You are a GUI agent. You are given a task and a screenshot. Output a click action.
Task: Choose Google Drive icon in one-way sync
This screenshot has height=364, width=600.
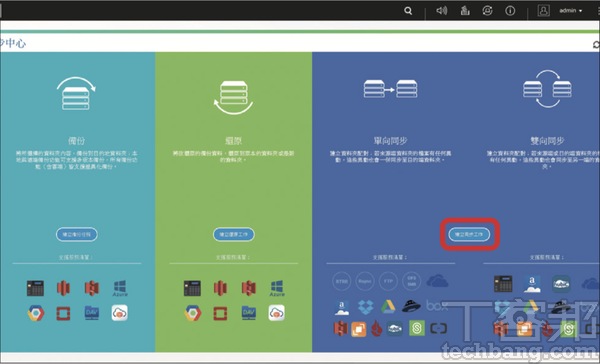[388, 307]
